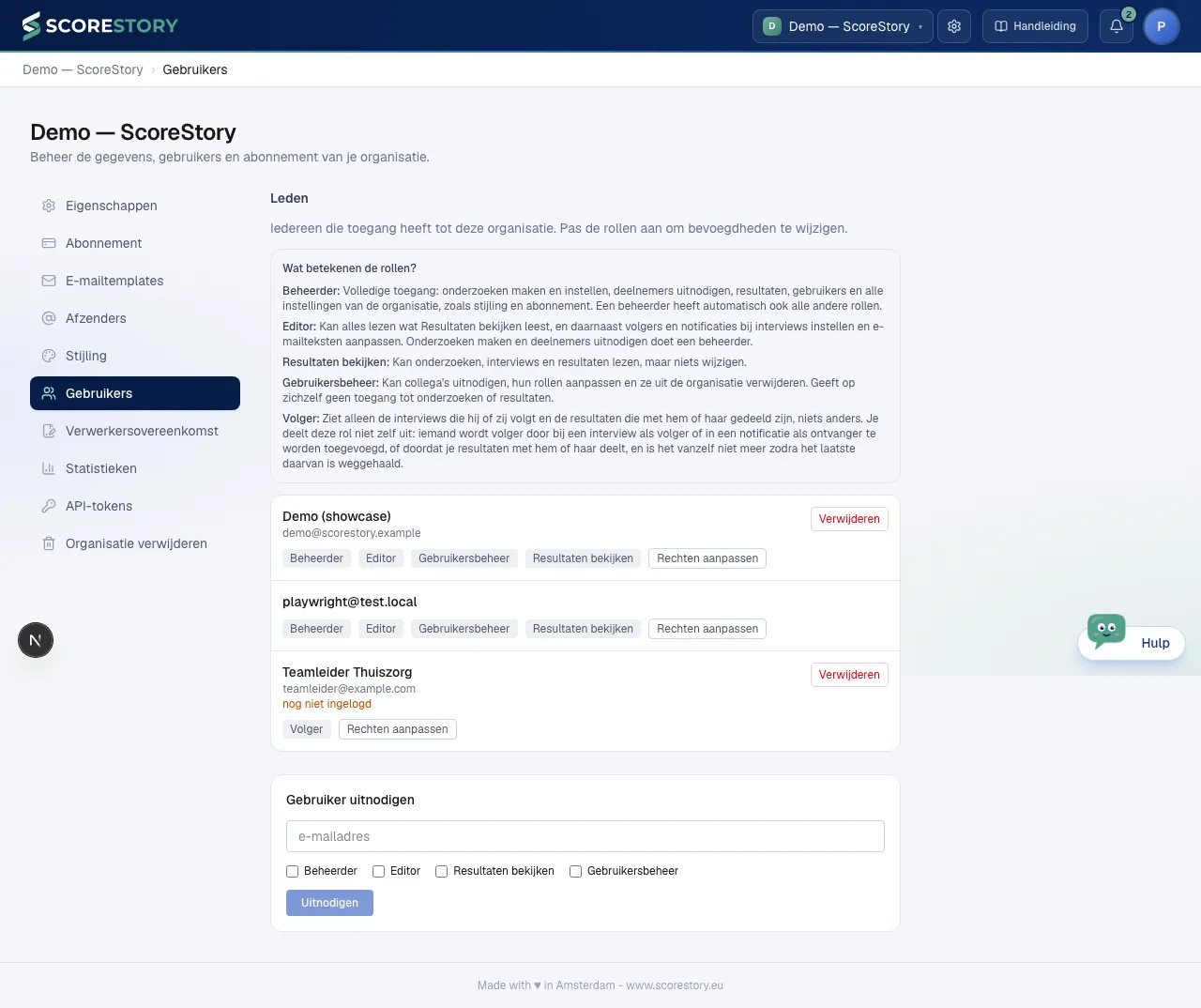Click the Volger role tag
Screen dimensions: 1201x1008
point(306,729)
